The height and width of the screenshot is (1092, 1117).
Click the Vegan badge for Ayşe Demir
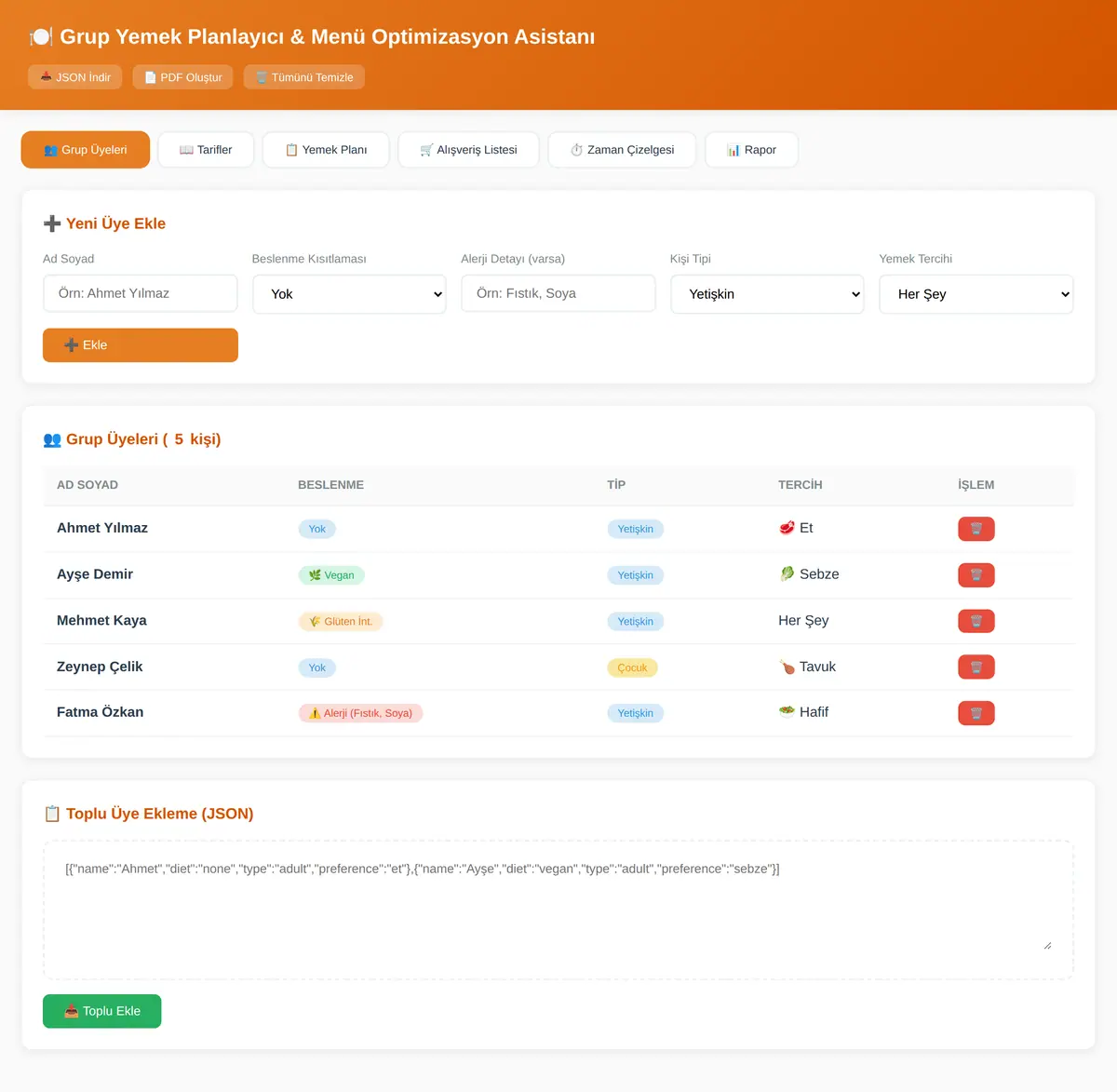point(331,575)
